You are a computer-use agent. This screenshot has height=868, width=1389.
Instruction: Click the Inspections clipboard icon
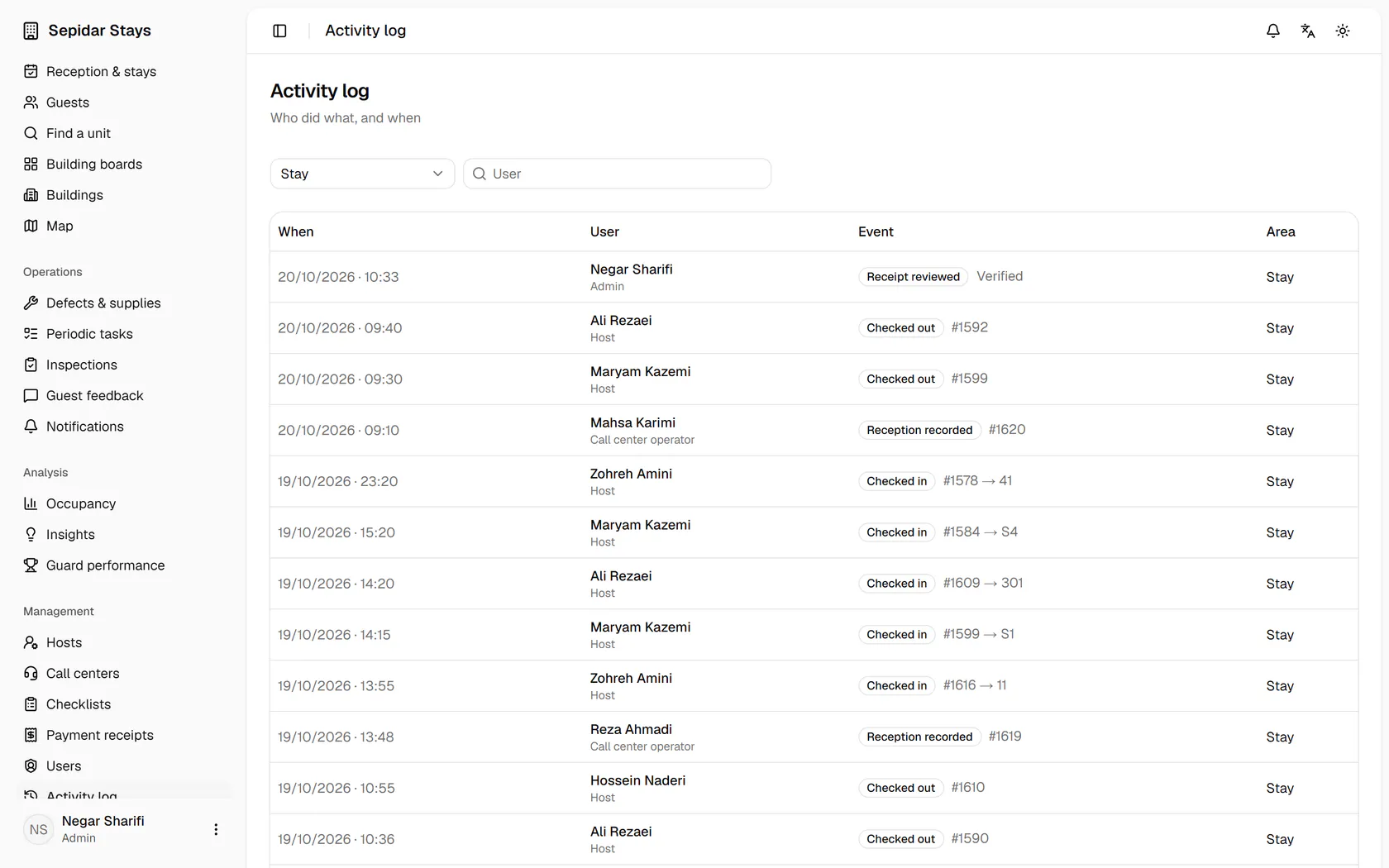tap(31, 365)
